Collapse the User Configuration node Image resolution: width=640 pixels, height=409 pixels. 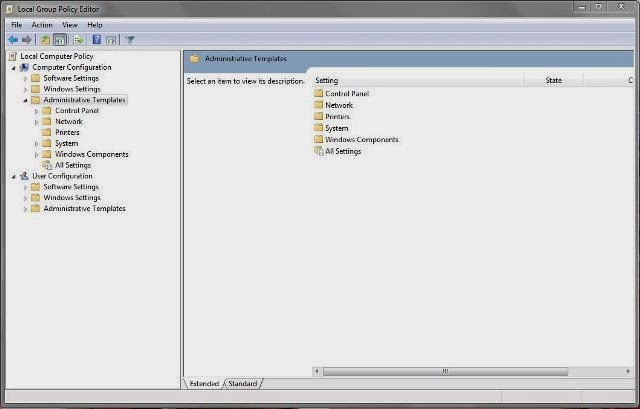click(x=13, y=176)
